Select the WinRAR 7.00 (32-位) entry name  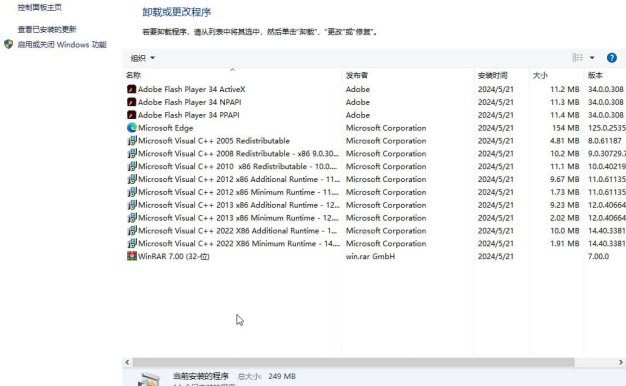pyautogui.click(x=174, y=256)
